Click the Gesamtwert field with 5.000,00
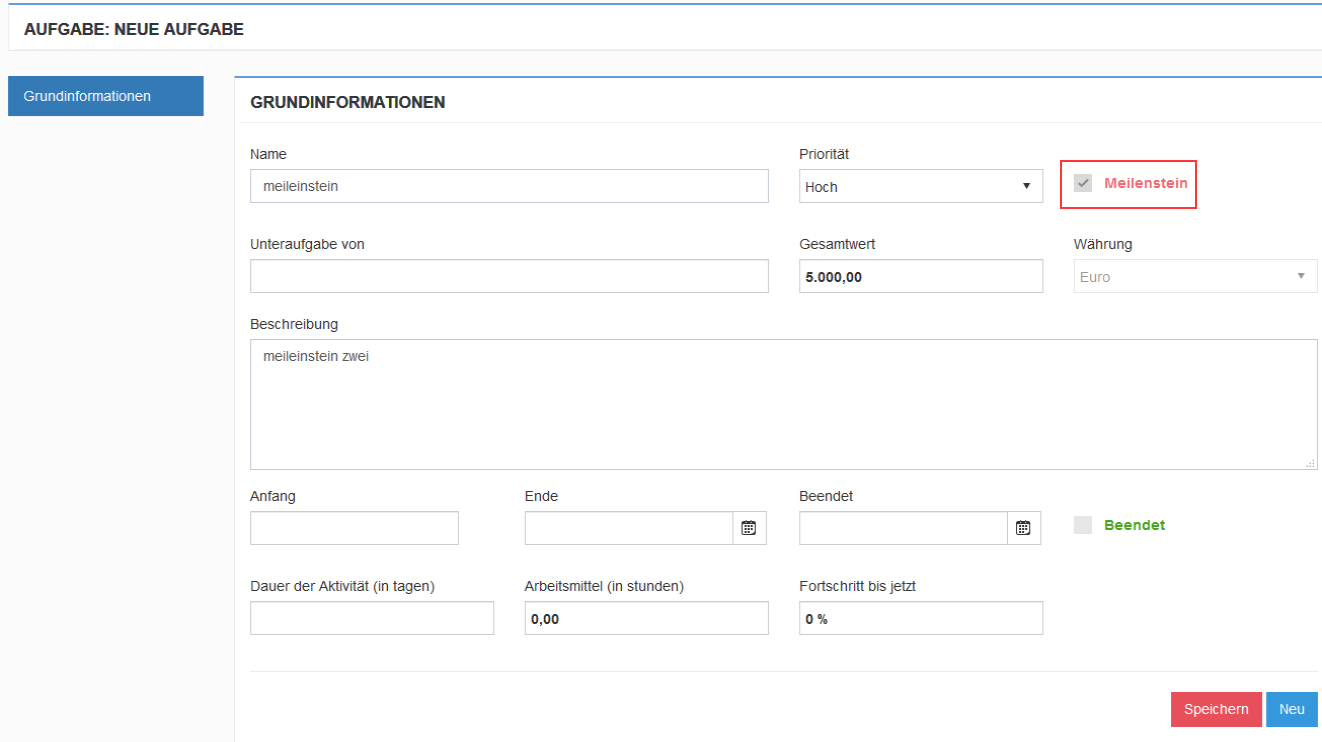Image resolution: width=1322 pixels, height=742 pixels. click(921, 276)
